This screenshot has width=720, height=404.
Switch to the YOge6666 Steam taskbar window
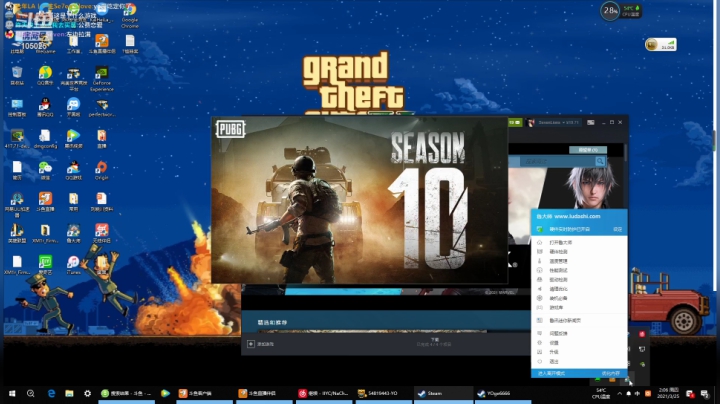point(502,393)
